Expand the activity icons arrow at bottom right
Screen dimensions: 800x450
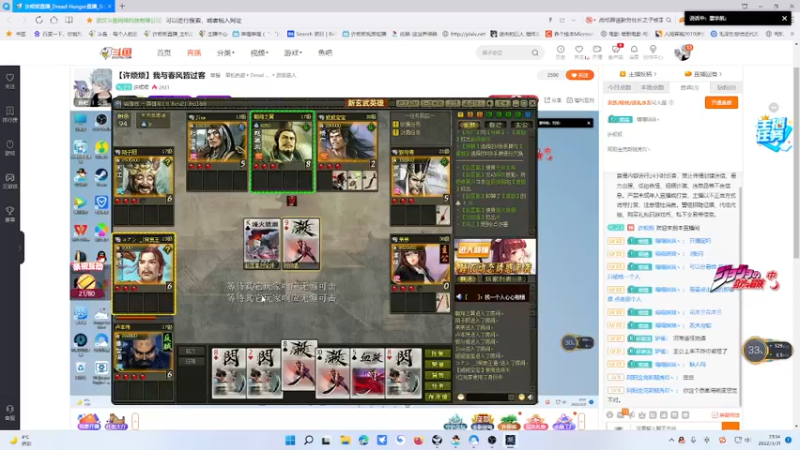pyautogui.click(x=581, y=421)
